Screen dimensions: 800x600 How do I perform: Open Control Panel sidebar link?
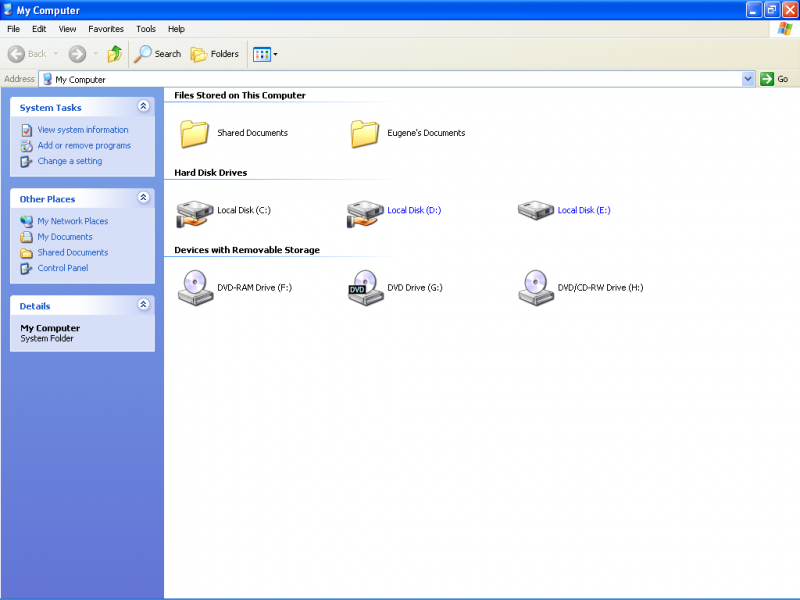(x=63, y=268)
